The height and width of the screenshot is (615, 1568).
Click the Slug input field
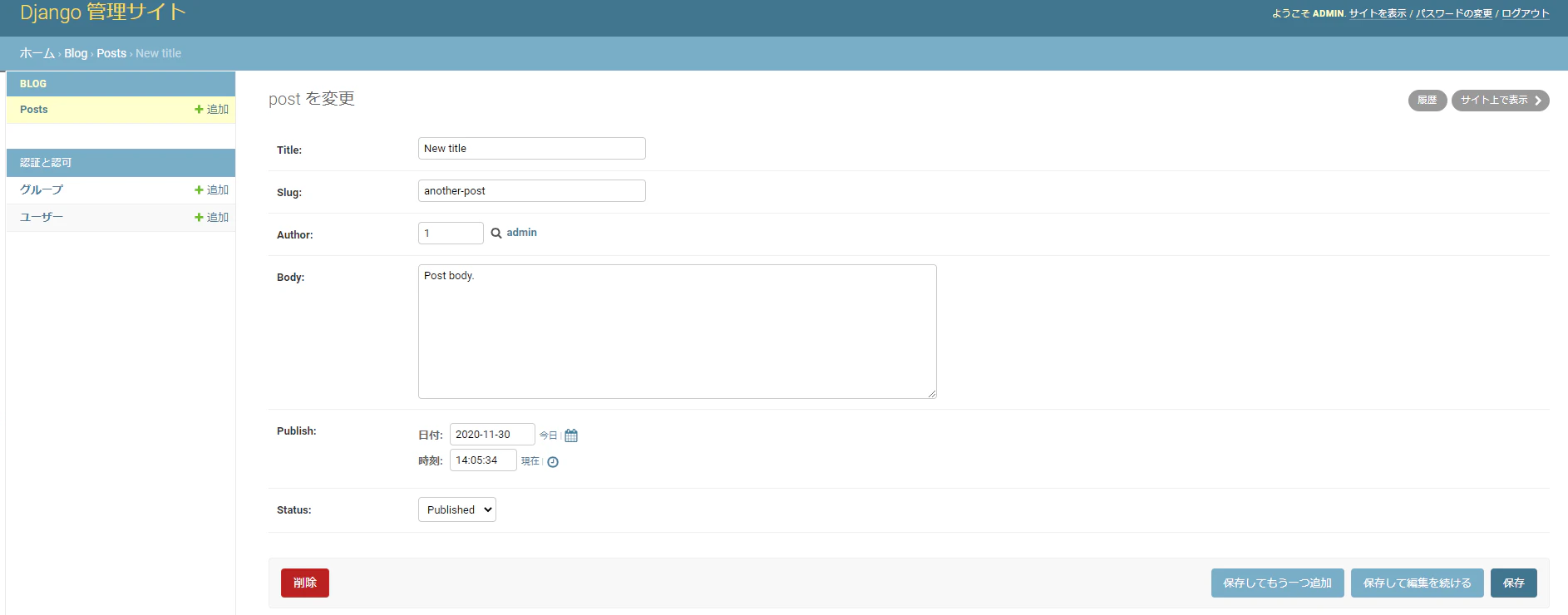[x=532, y=191]
